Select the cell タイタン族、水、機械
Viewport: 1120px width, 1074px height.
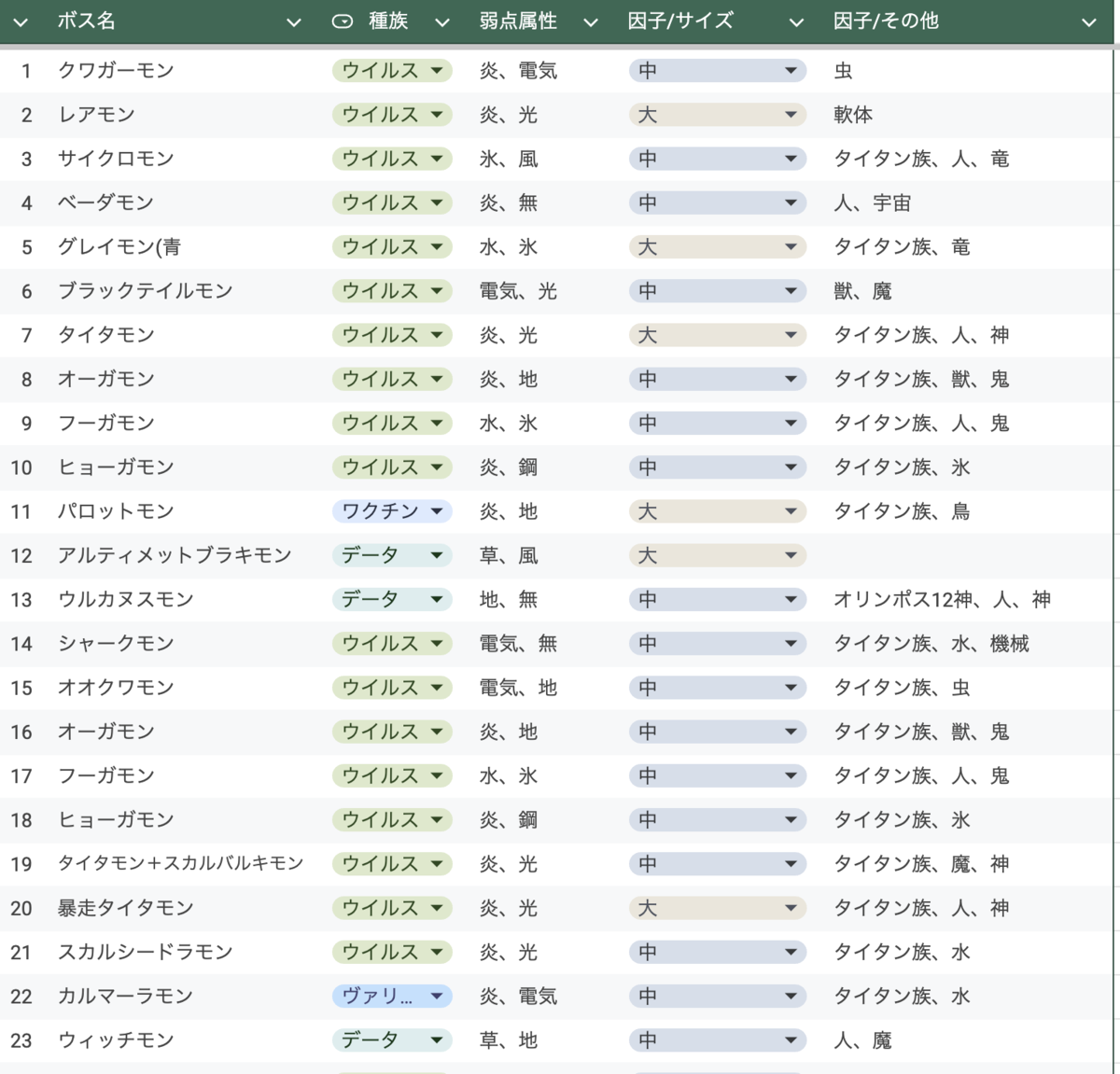[931, 643]
